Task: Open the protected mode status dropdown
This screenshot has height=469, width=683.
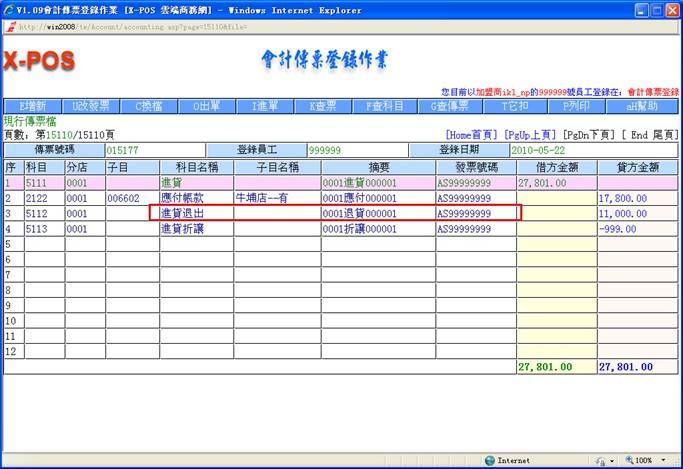Action: tap(614, 461)
